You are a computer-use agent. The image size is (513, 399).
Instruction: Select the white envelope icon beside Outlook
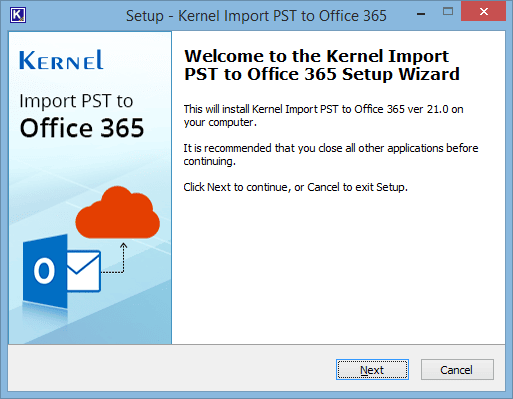tap(84, 271)
